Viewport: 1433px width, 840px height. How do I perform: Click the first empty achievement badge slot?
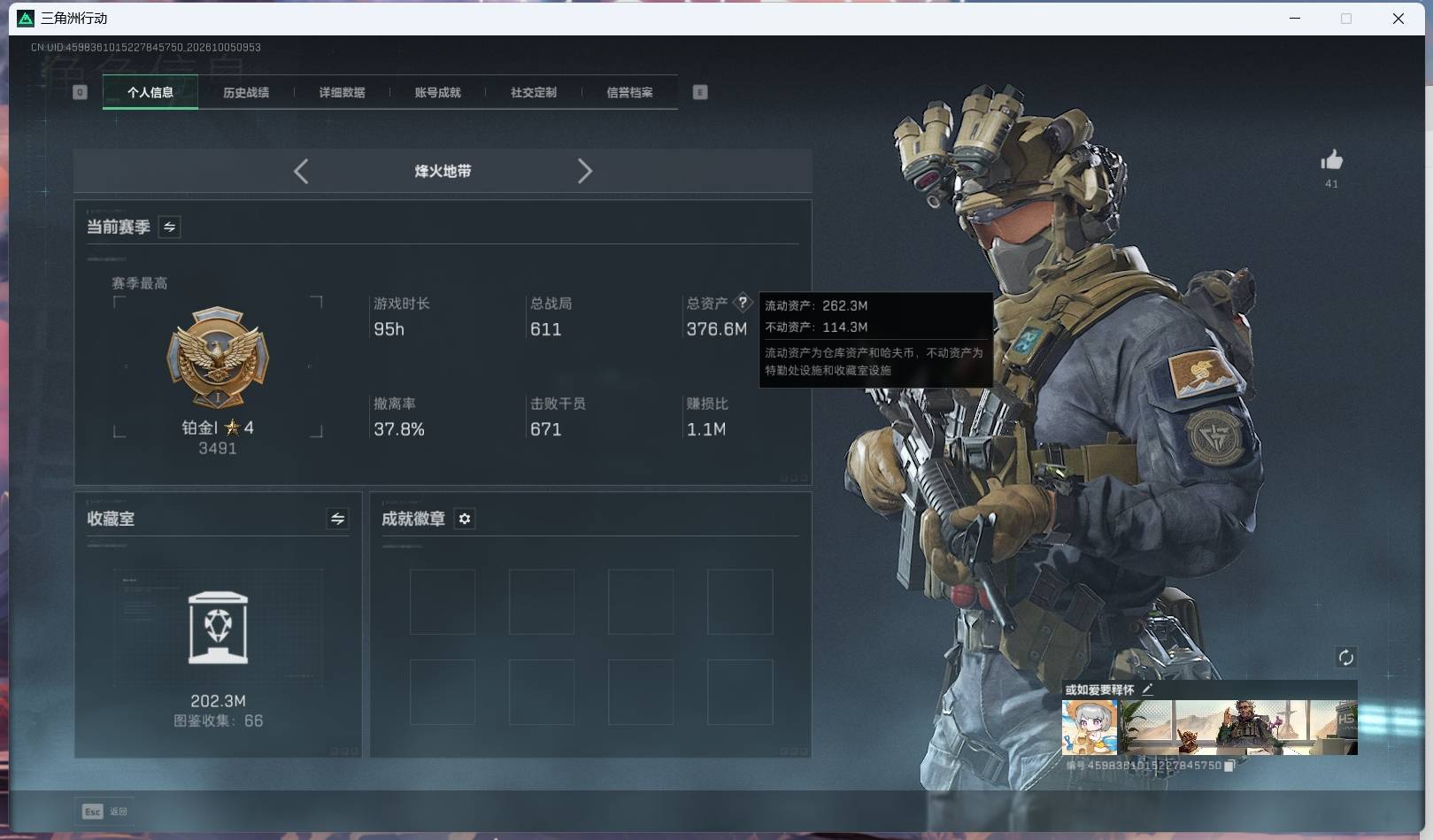443,602
